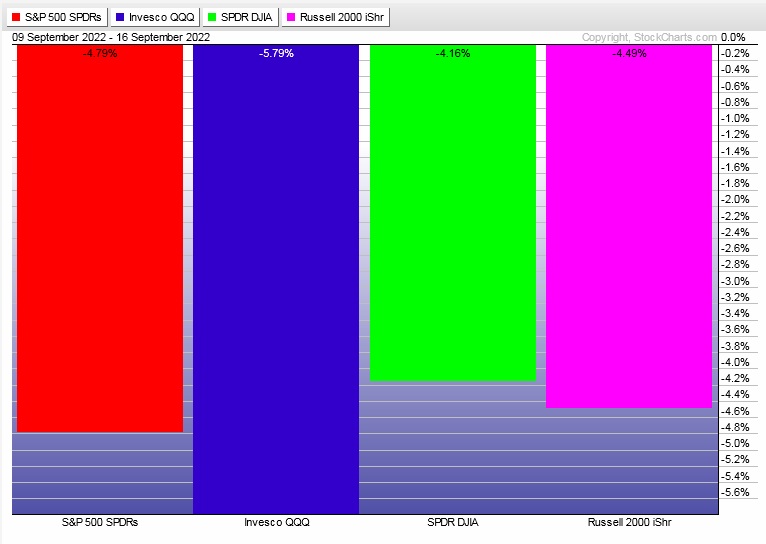Toggle the S&P 500 SPDRs legend button
Image resolution: width=766 pixels, height=544 pixels.
(x=57, y=17)
